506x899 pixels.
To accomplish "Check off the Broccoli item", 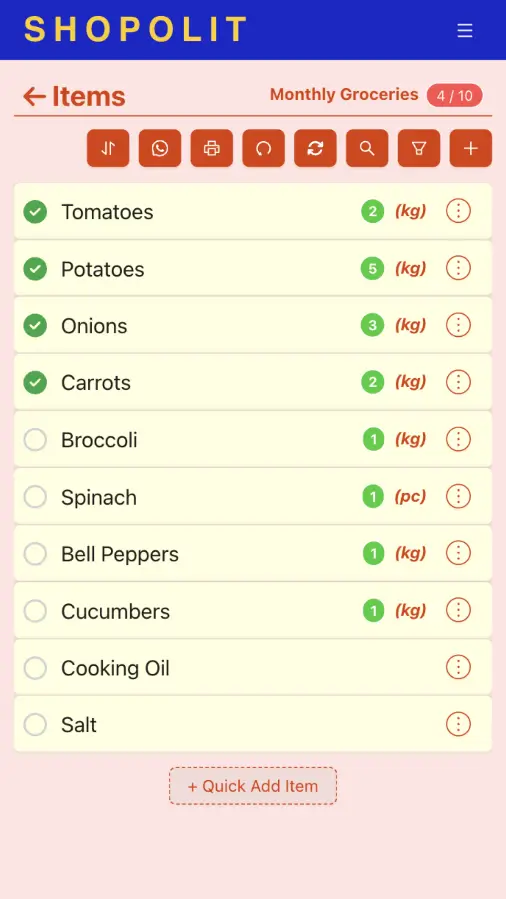I will 35,440.
